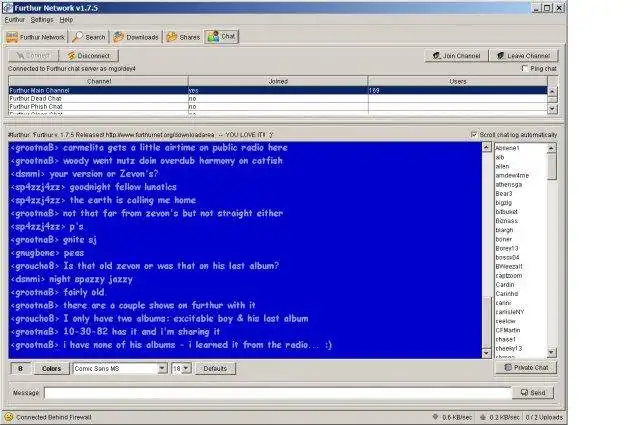Viewport: 640px width, 425px height.
Task: Click the topic text about 1.7.5 release
Action: pos(141,135)
